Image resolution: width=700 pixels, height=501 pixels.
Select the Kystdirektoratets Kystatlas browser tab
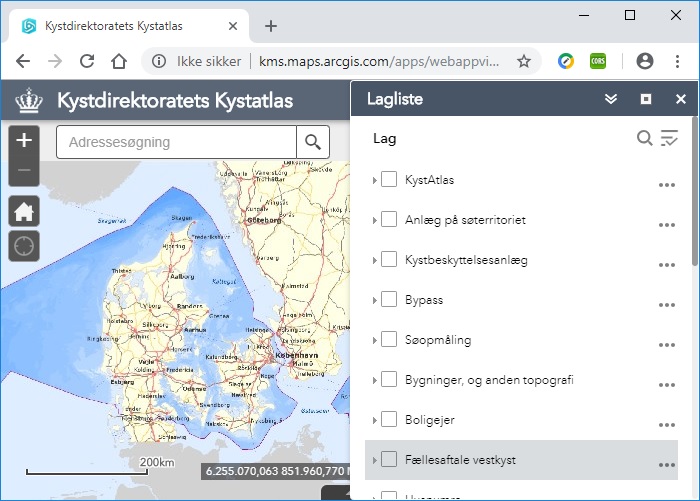(x=129, y=26)
